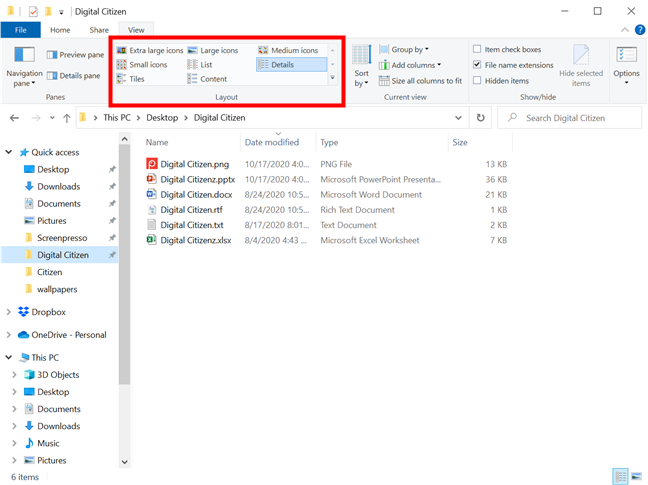Click the Large thumbnails status bar icon
Viewport: 648px width, 485px height.
636,476
